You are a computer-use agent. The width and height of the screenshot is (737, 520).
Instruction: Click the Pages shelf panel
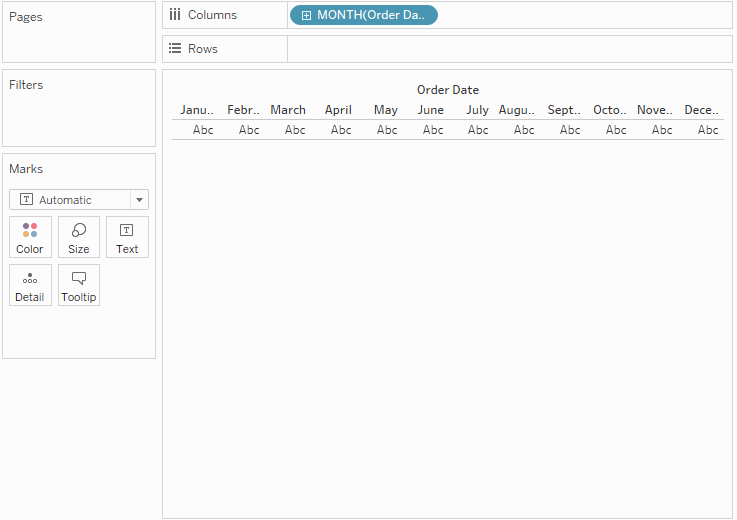[x=79, y=32]
